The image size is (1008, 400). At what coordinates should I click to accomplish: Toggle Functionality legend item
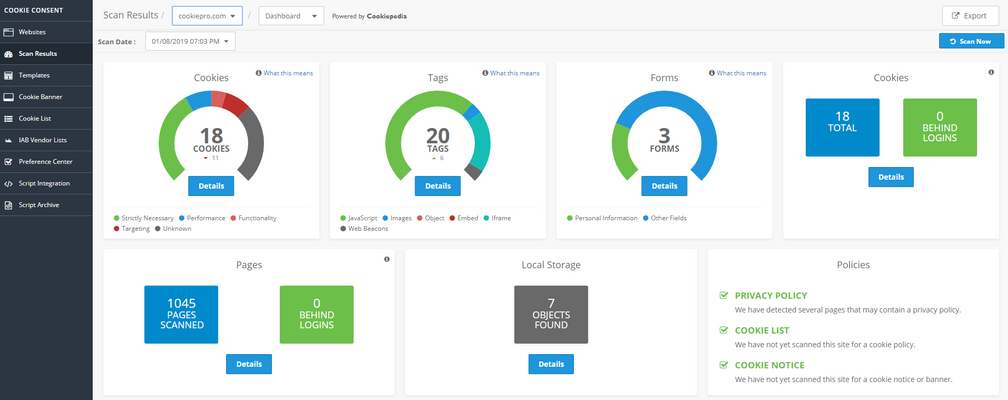(253, 218)
